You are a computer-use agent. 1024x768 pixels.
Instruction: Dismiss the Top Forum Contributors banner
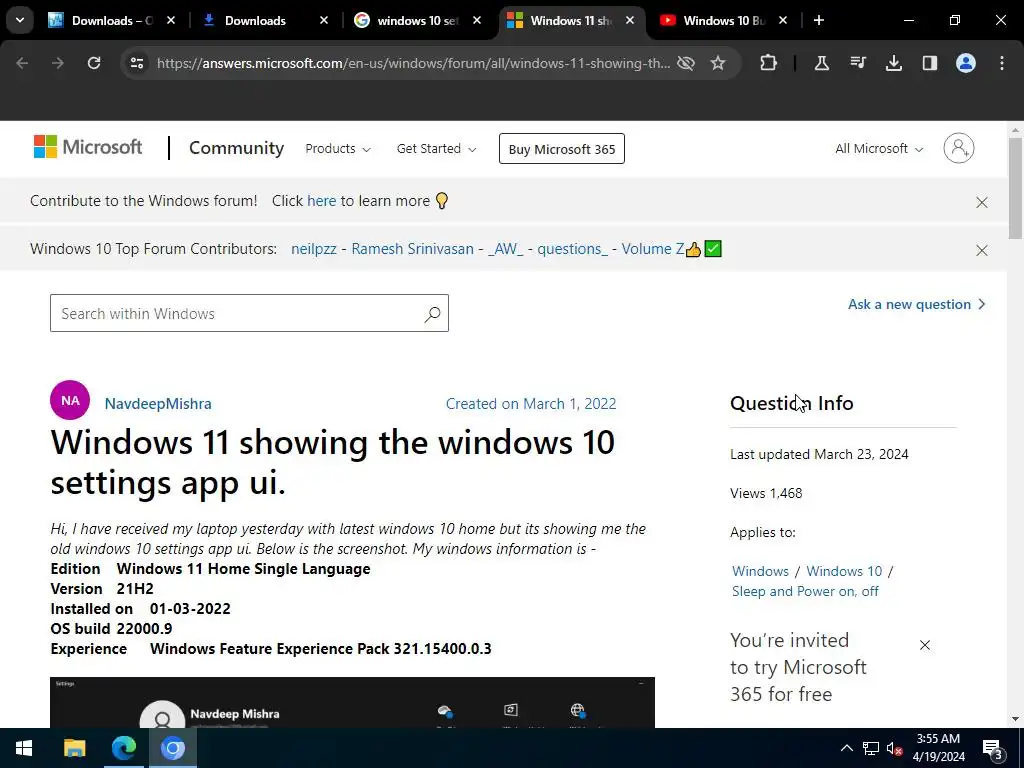point(982,250)
